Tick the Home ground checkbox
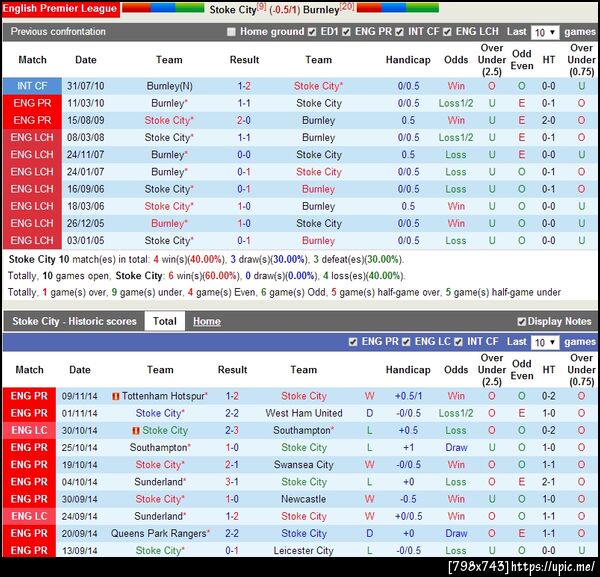Viewport: 600px width, 577px height. [x=231, y=32]
